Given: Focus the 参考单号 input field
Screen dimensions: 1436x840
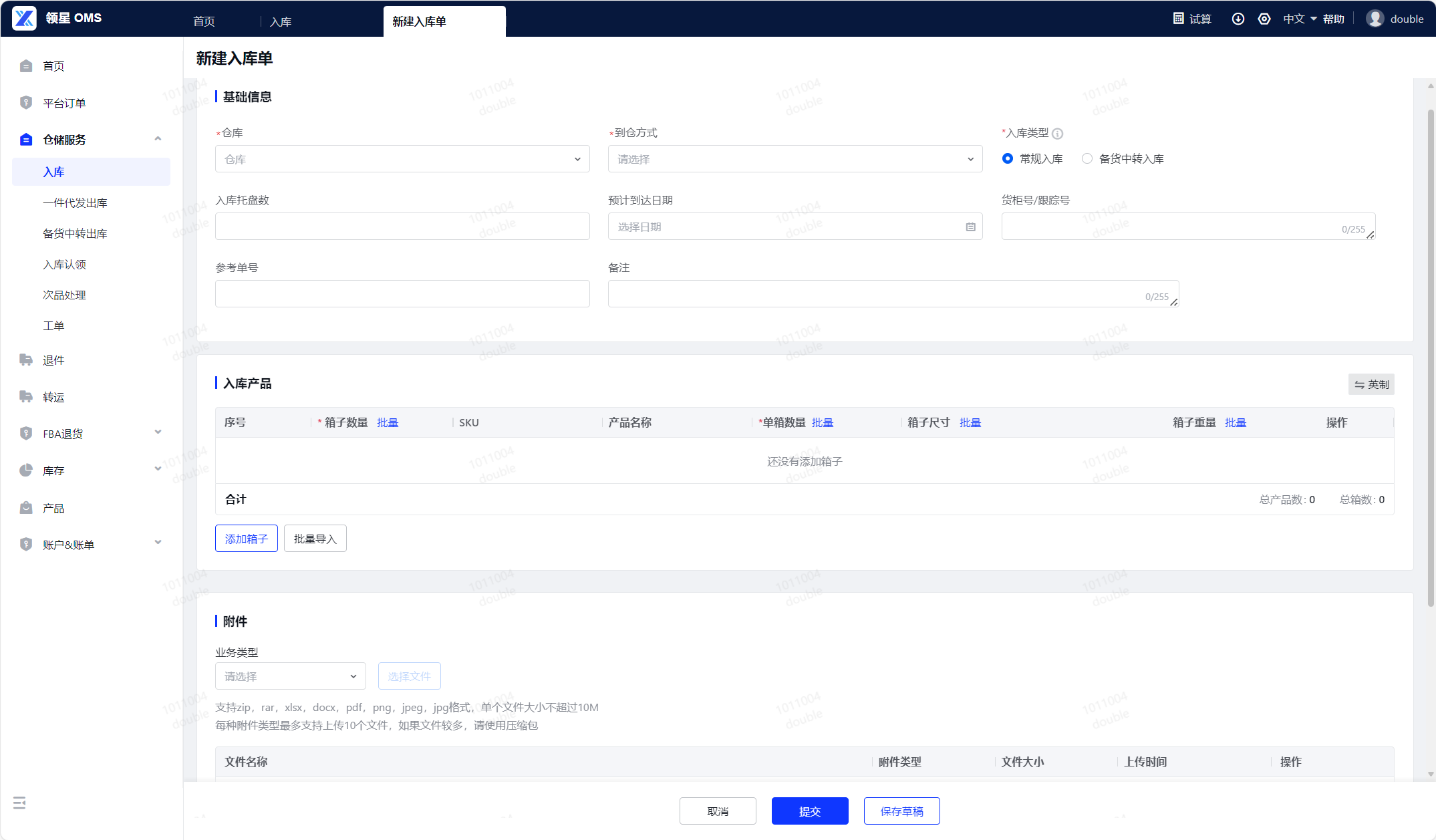Looking at the screenshot, I should tap(402, 294).
